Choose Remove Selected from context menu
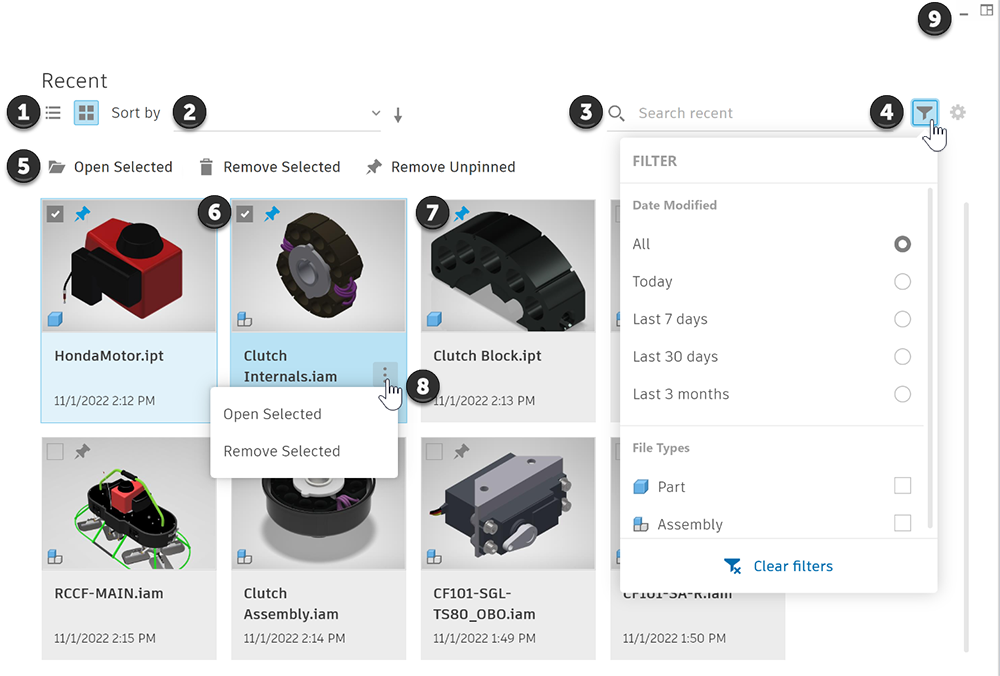This screenshot has height=676, width=1000. point(281,451)
